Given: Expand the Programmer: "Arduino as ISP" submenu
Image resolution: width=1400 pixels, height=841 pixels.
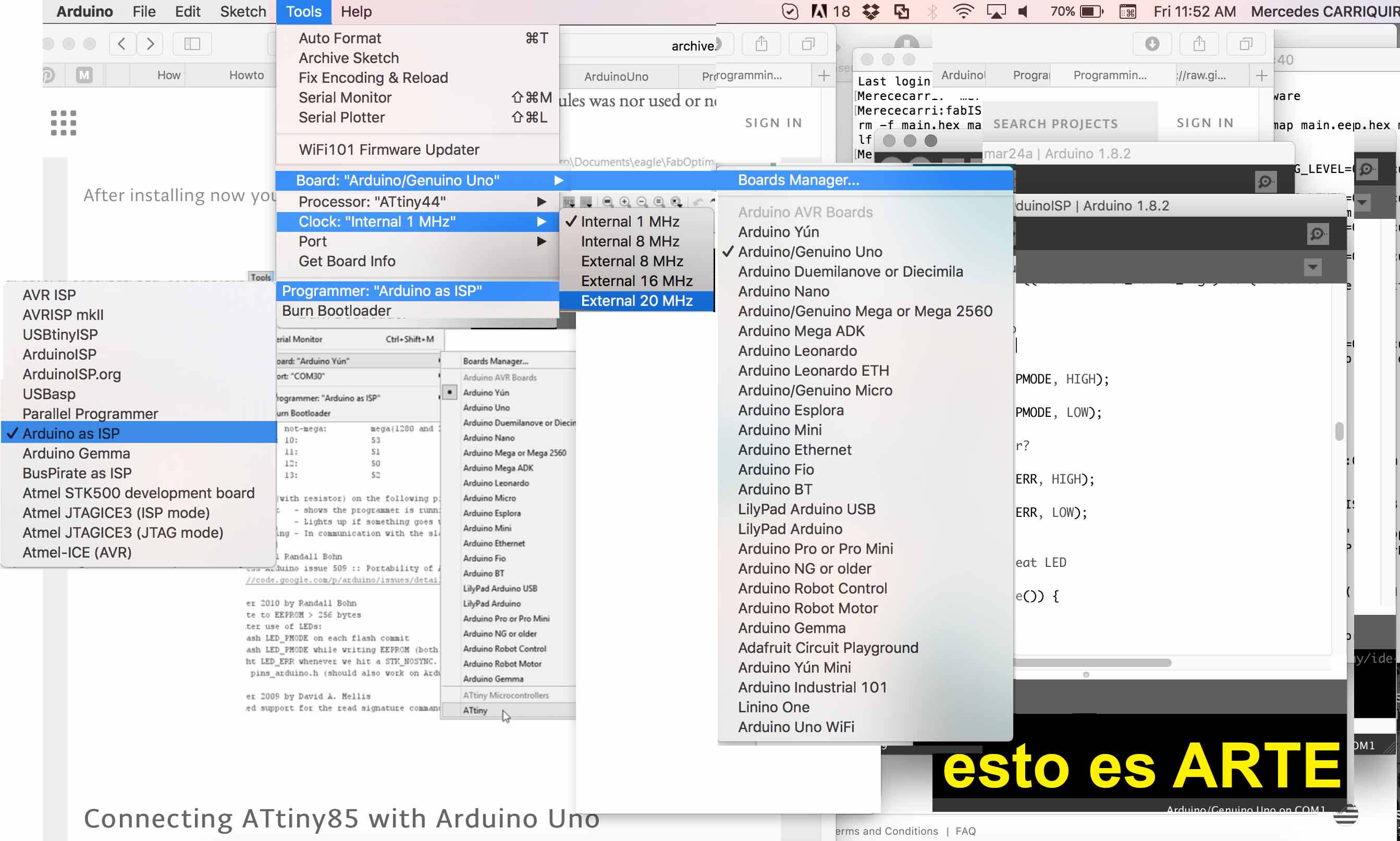Looking at the screenshot, I should [x=417, y=291].
